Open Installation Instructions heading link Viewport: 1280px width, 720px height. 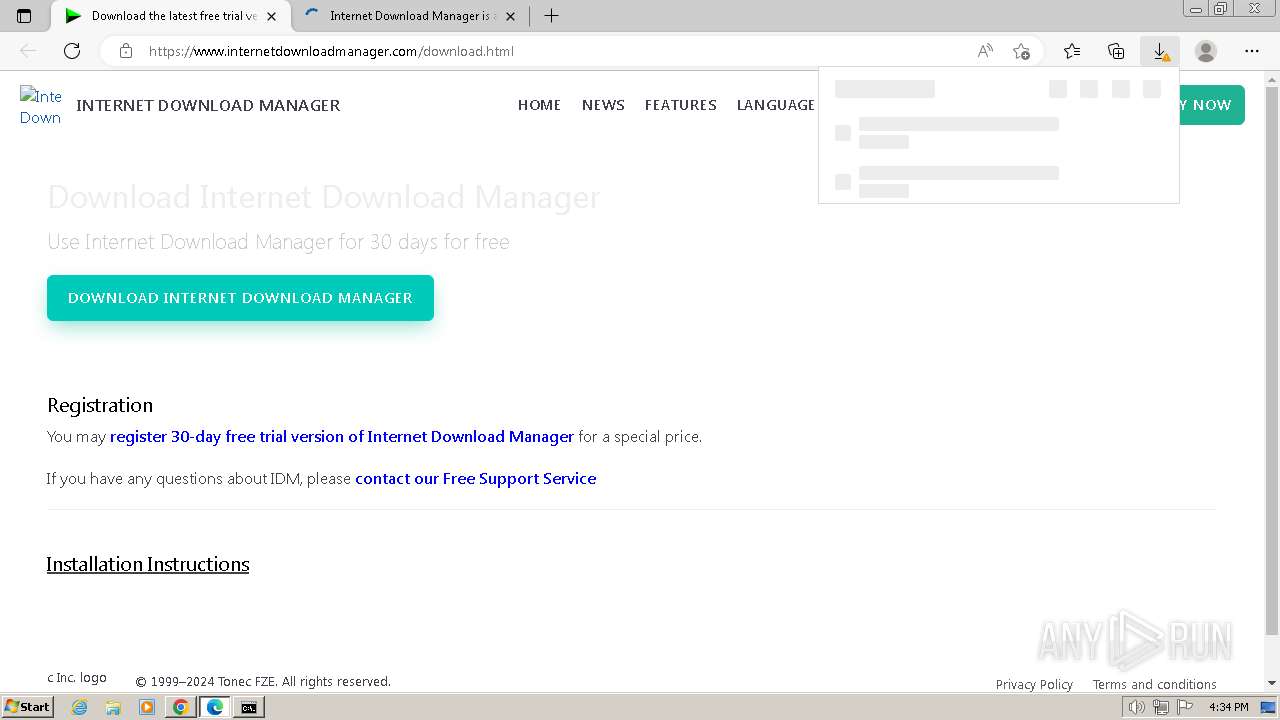pos(148,564)
